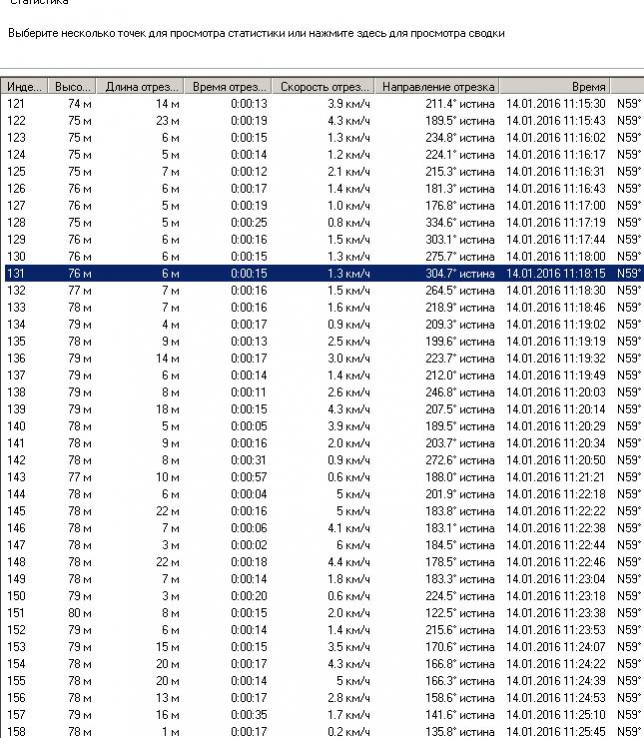Sort by the Высота column header

[73, 87]
